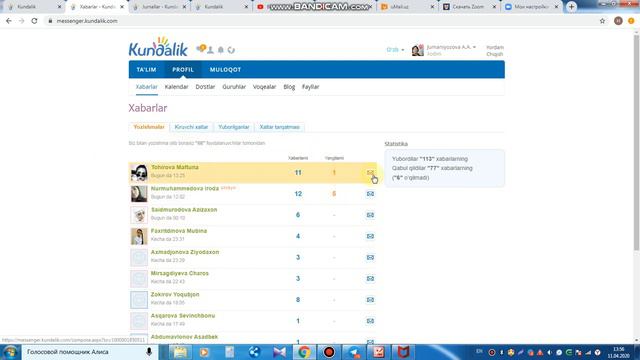The image size is (640, 360).
Task: Open Saidmurodova Azizaxon conversation name
Action: [x=184, y=210]
